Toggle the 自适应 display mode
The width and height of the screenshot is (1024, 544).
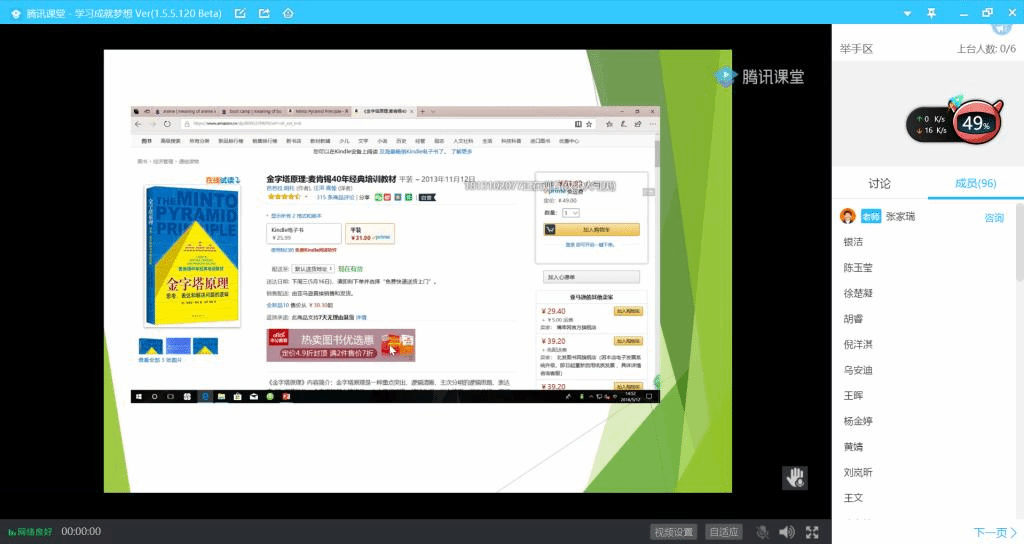coord(724,532)
